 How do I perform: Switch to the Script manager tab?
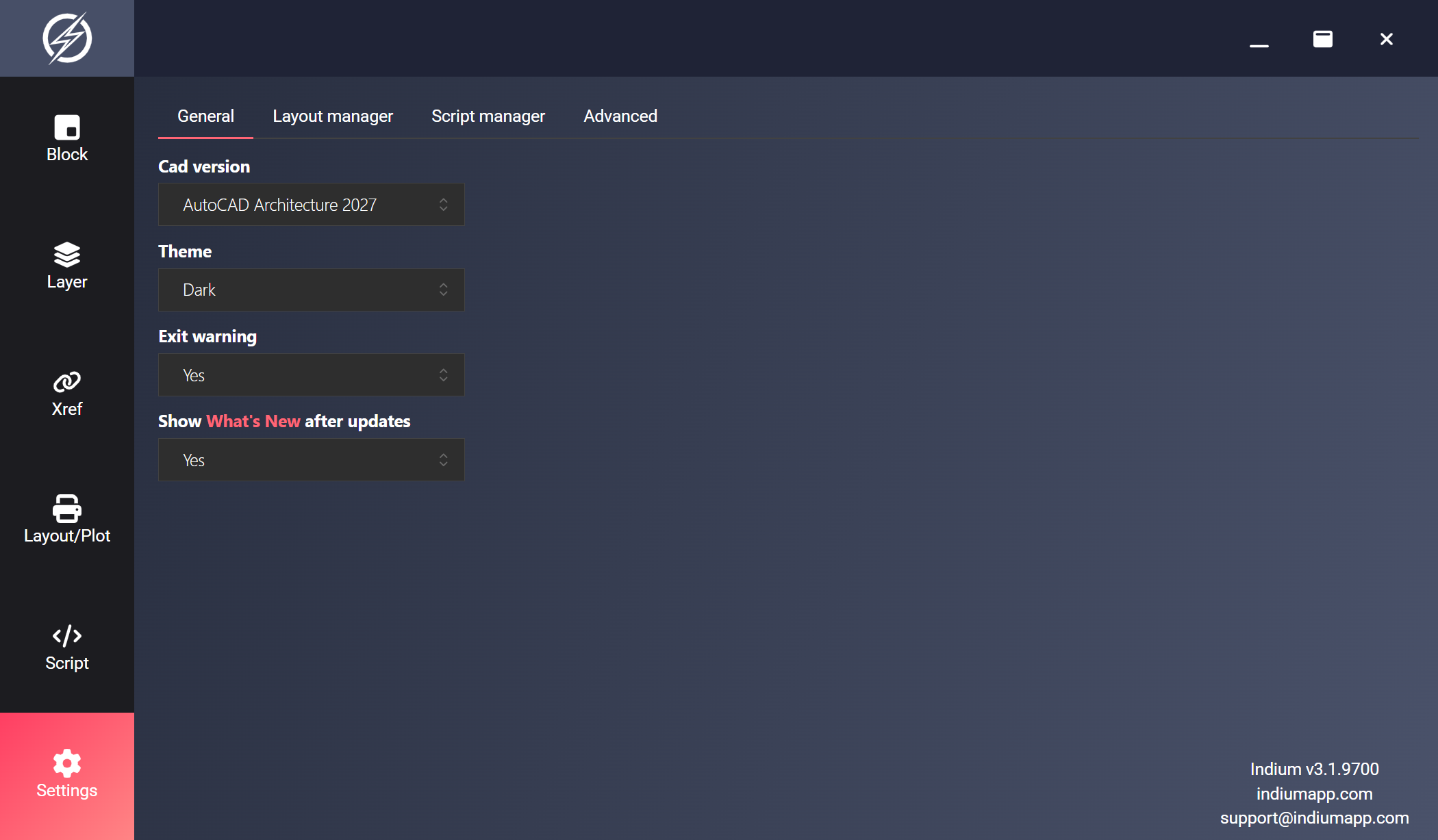[x=488, y=116]
